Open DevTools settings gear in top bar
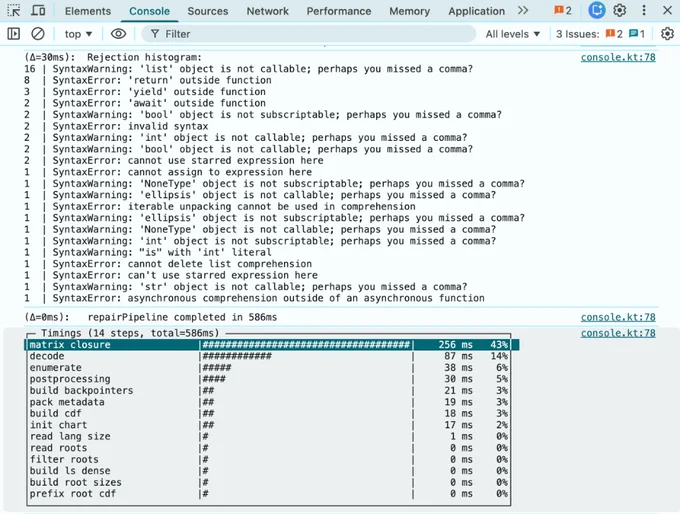This screenshot has width=680, height=514. pyautogui.click(x=620, y=10)
